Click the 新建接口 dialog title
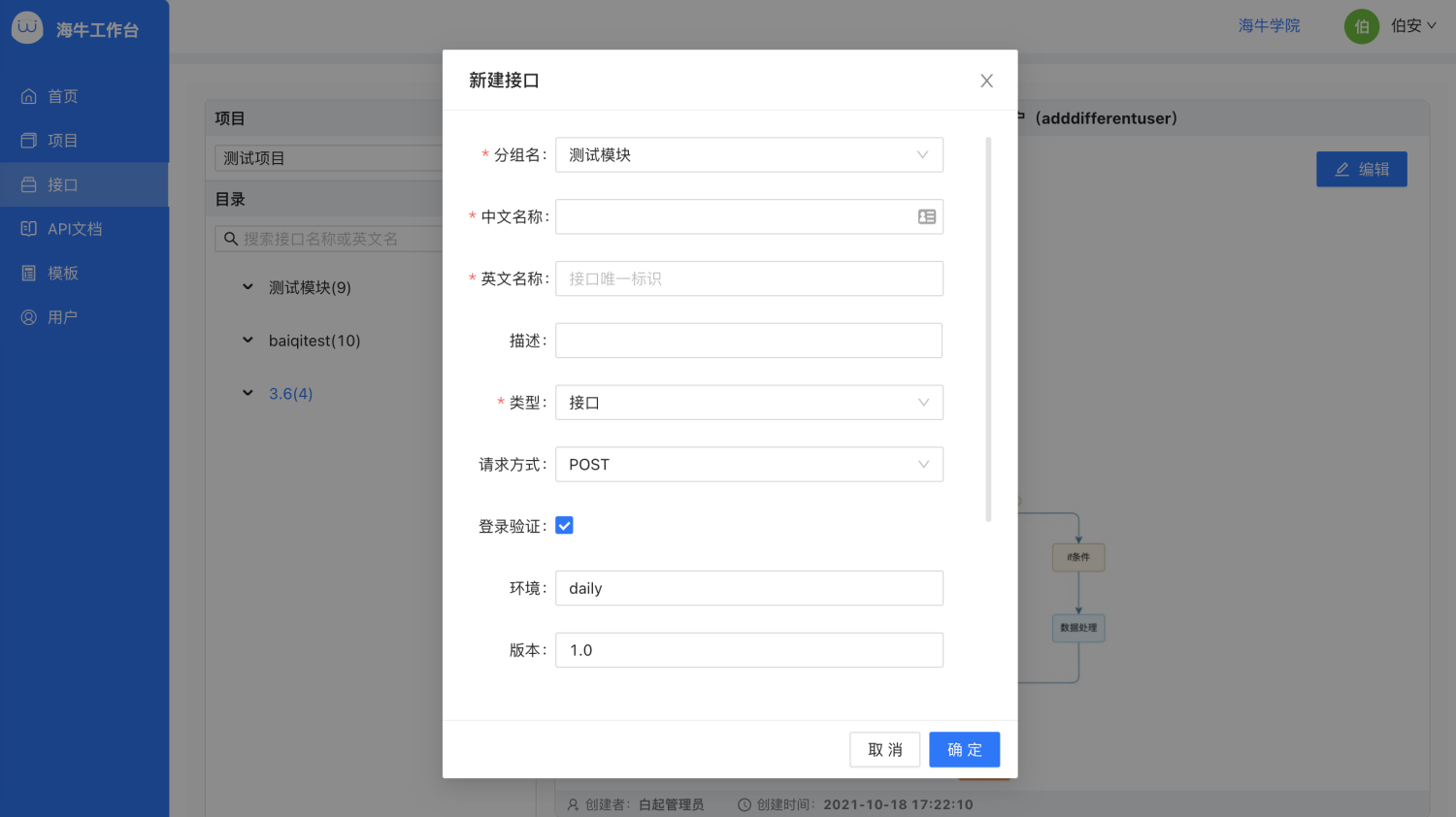This screenshot has height=817, width=1456. click(x=504, y=81)
